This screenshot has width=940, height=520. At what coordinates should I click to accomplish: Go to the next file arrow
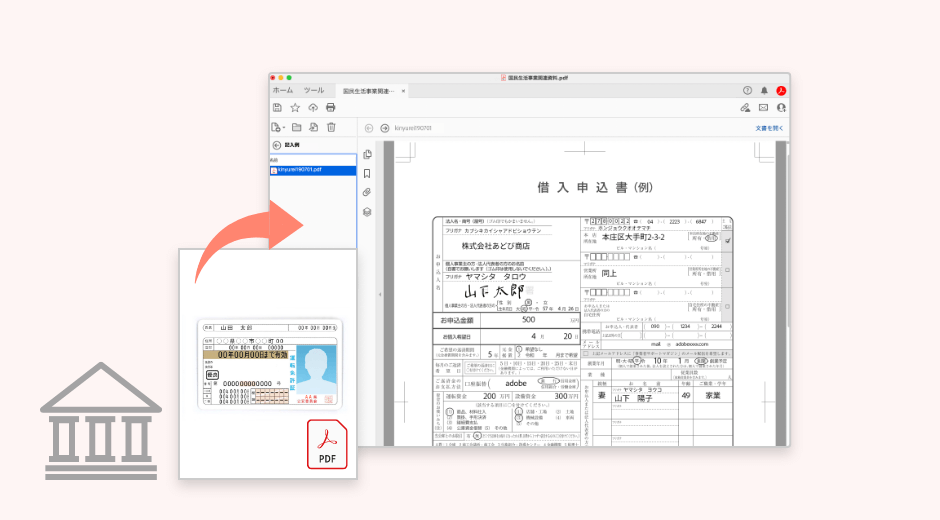[385, 128]
